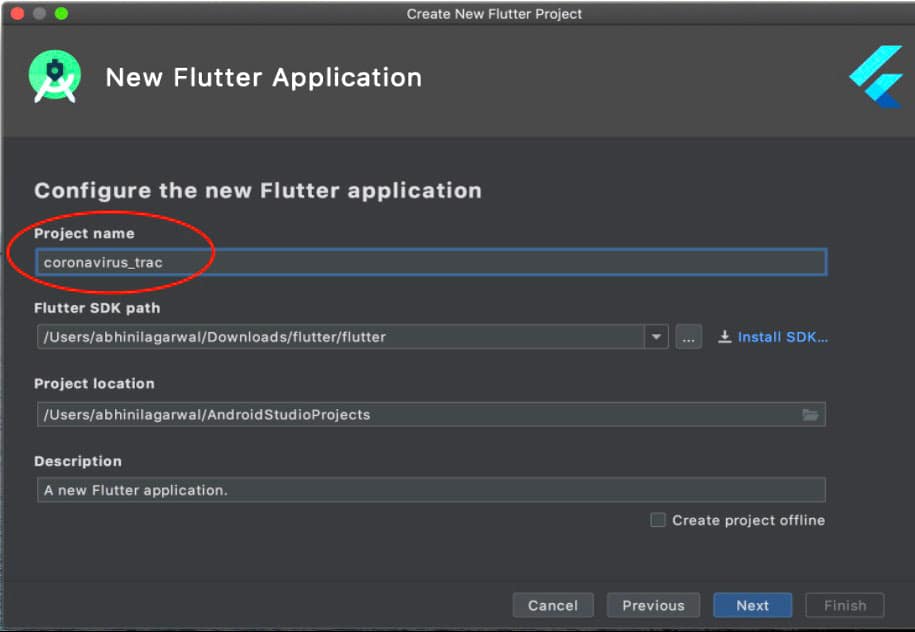Proceed by clicking Next
915x632 pixels.
click(752, 605)
